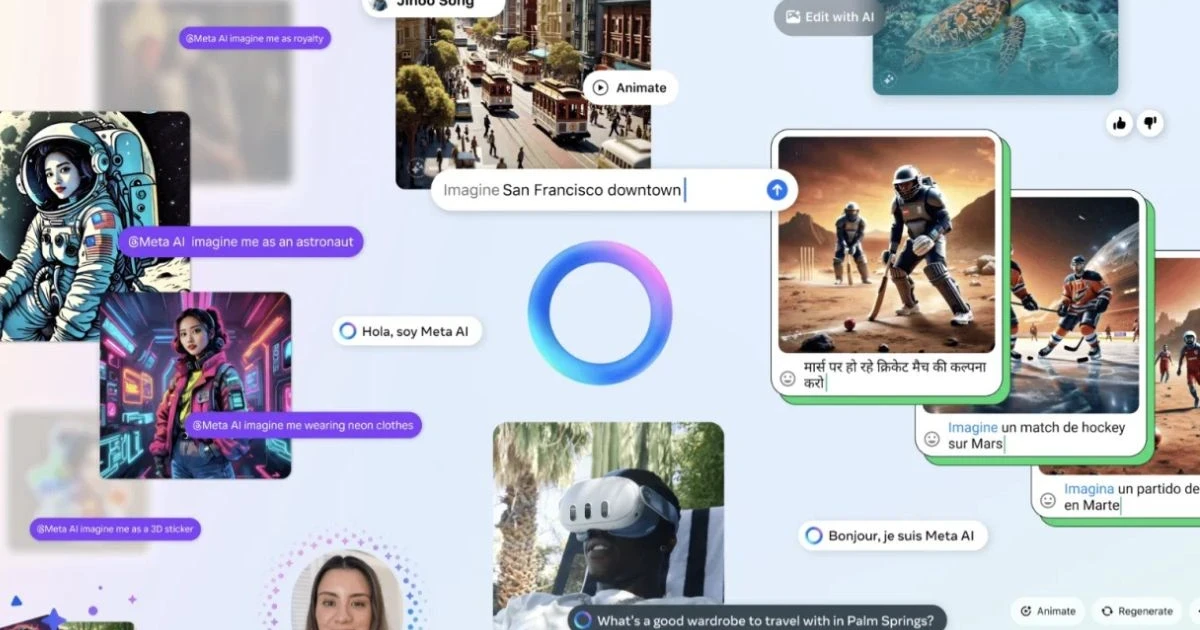Image resolution: width=1200 pixels, height=630 pixels.
Task: Click the Palm Springs wardrobe prompt bar
Action: 758,620
